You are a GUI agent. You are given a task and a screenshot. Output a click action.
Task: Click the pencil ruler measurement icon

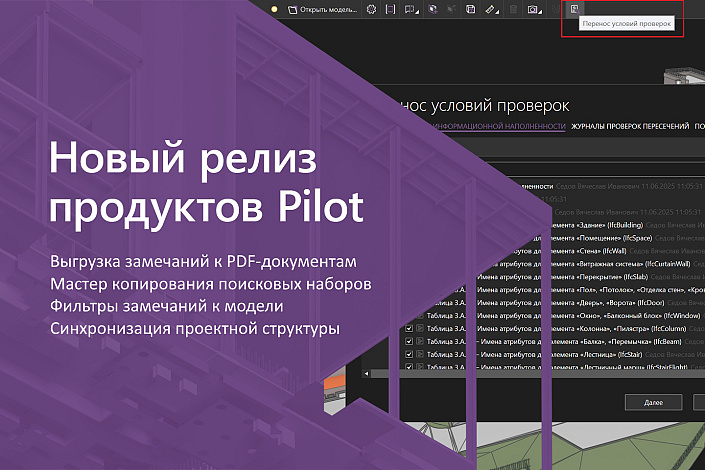(x=489, y=10)
